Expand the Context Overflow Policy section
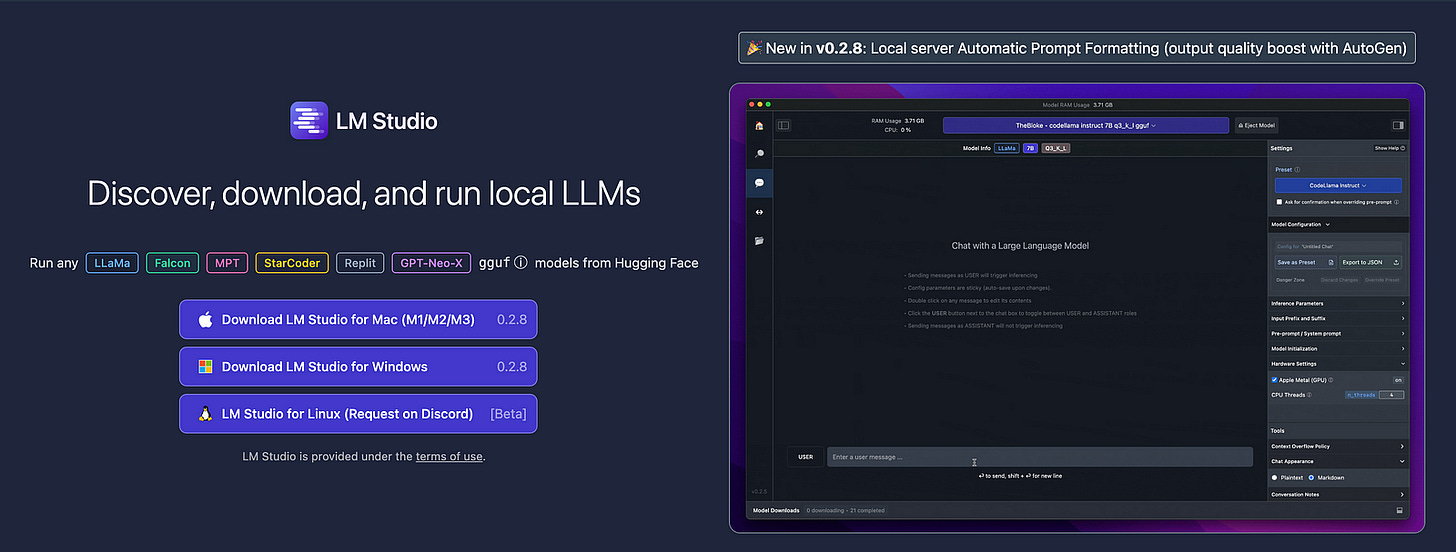The image size is (1456, 552). (1337, 446)
